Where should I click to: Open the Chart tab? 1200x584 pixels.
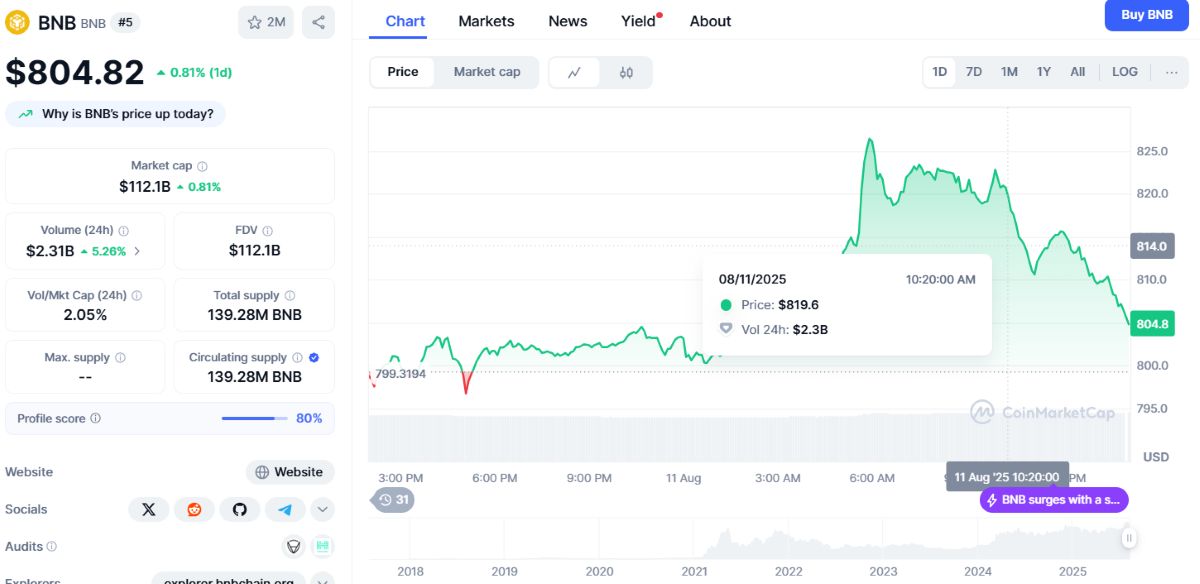tap(405, 21)
